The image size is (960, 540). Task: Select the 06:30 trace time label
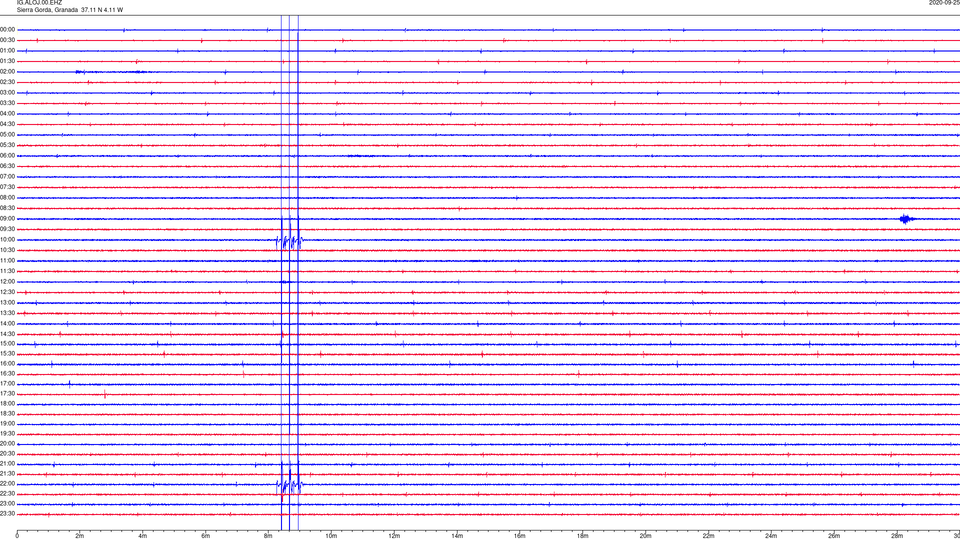(x=8, y=166)
